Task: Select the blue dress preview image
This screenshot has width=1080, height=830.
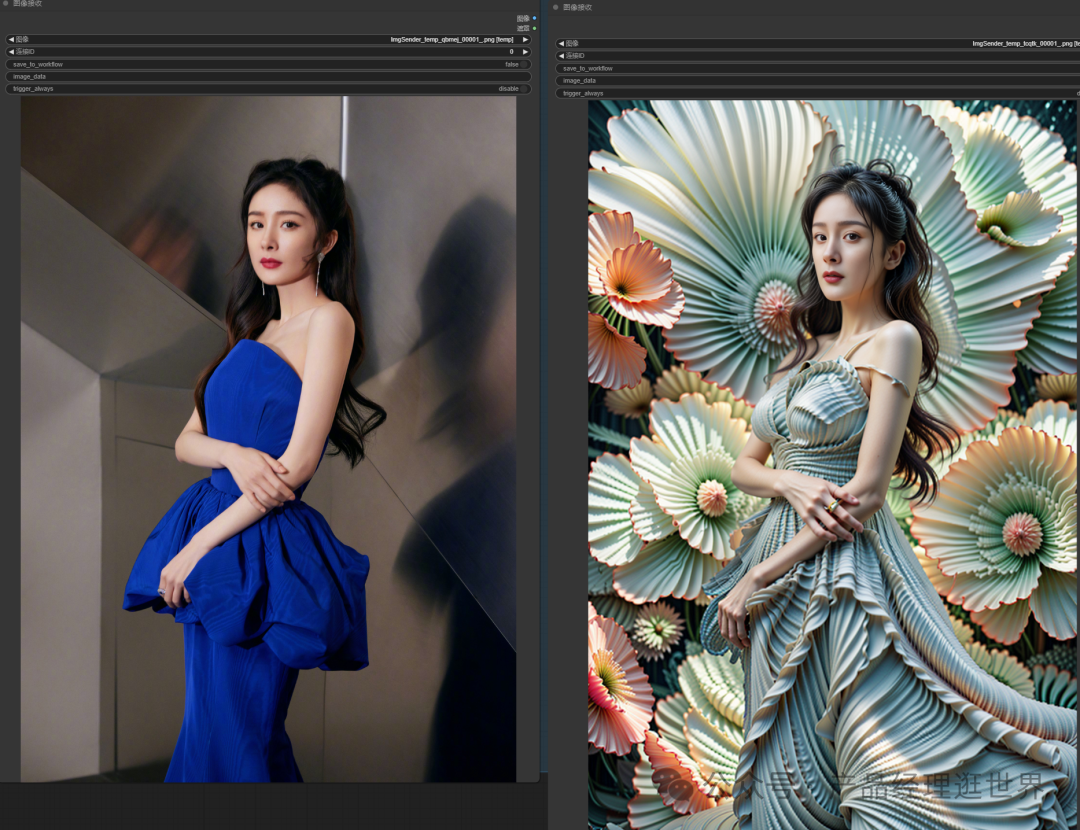Action: click(x=268, y=440)
